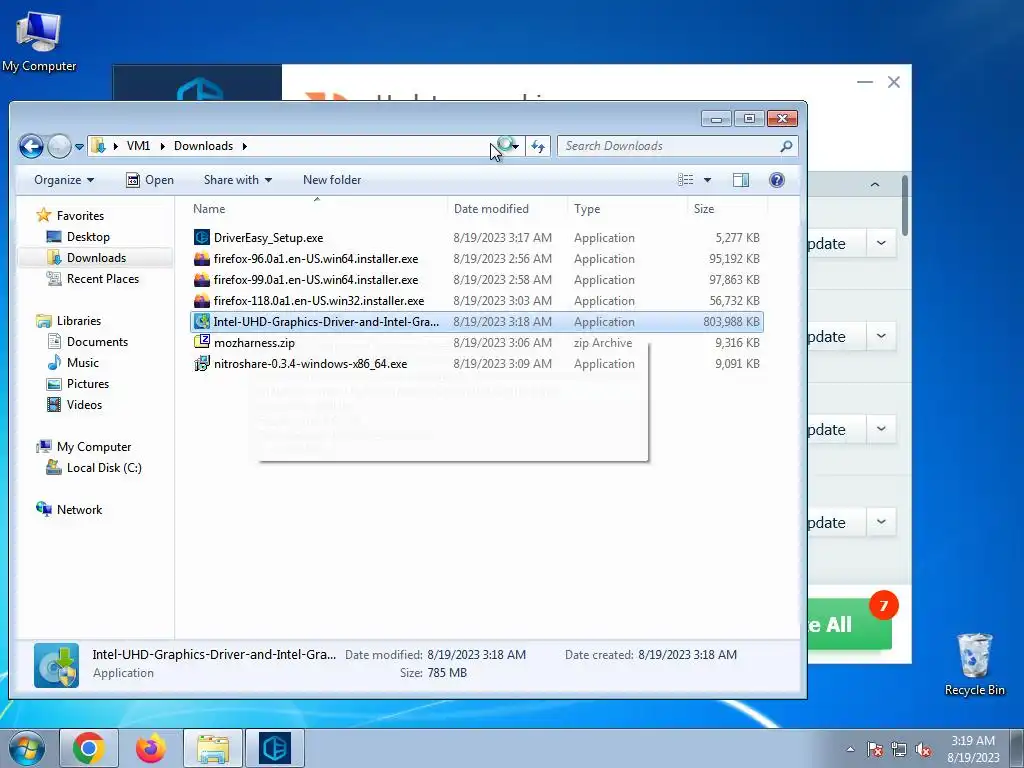Open Explorer help icon
The width and height of the screenshot is (1024, 768).
click(776, 180)
